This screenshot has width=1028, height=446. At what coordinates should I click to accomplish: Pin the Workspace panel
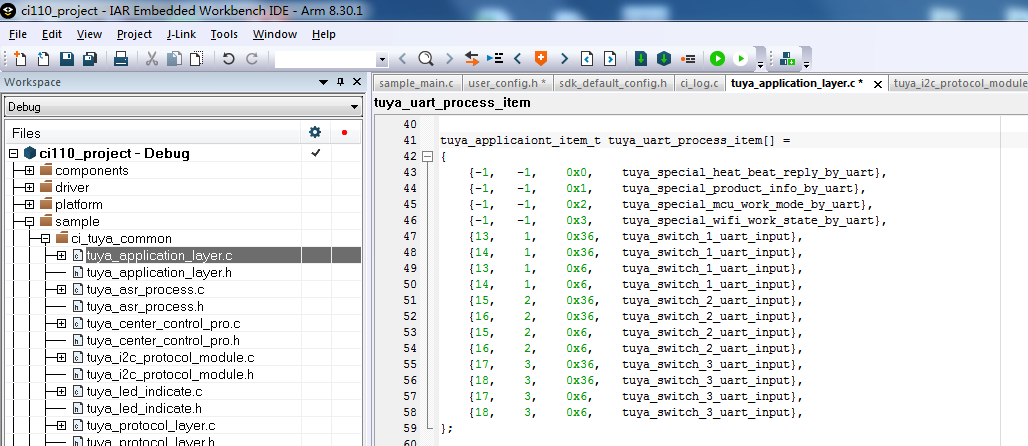340,82
